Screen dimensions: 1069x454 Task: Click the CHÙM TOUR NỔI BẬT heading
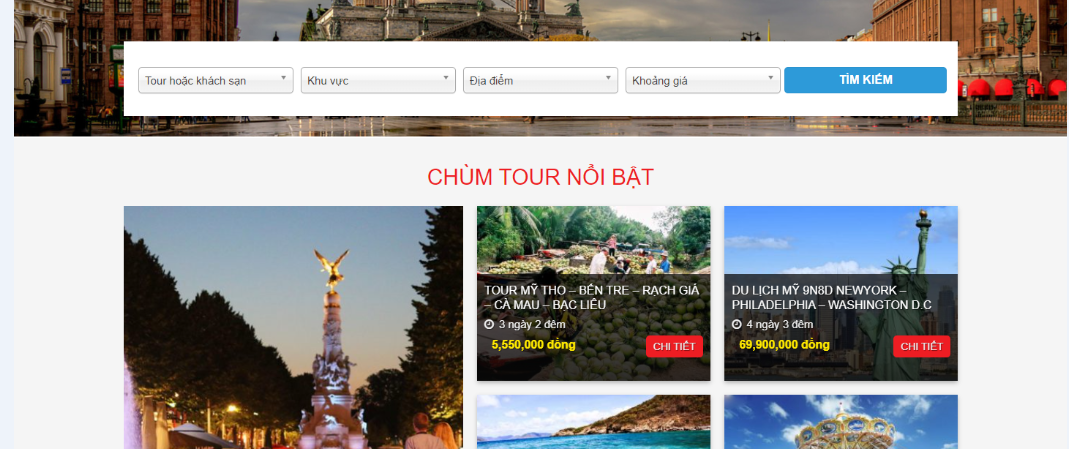(541, 177)
